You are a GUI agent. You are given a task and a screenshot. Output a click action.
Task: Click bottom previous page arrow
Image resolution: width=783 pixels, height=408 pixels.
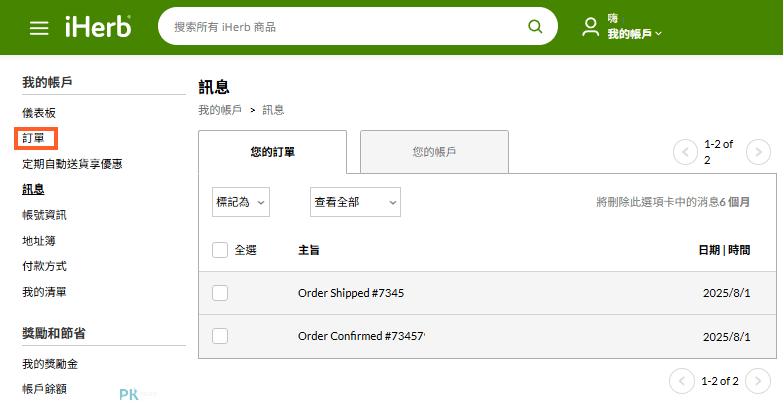(682, 381)
